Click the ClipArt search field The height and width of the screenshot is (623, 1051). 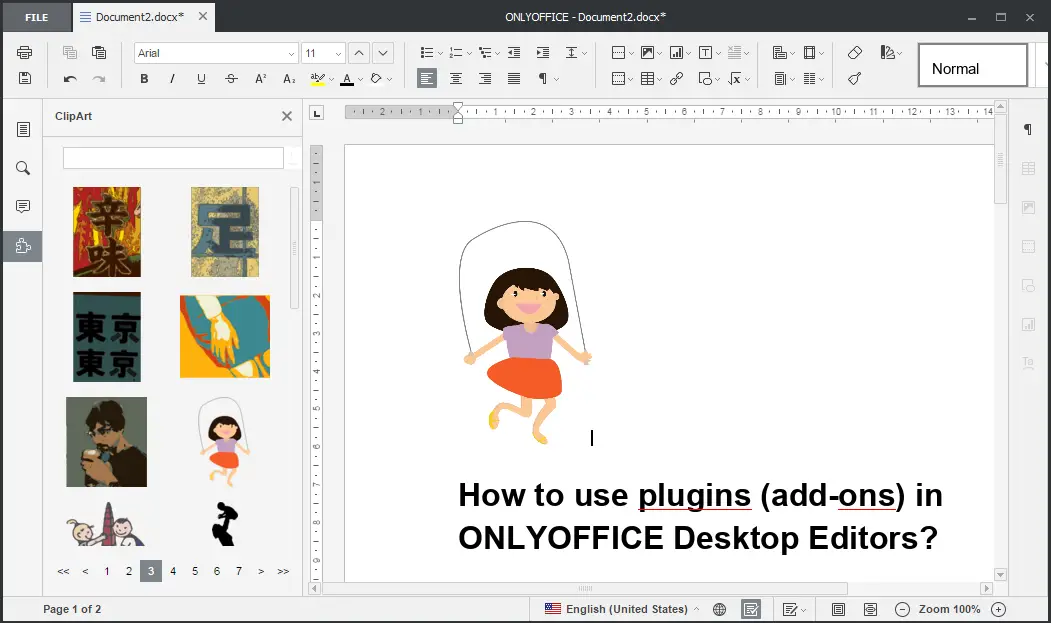tap(173, 158)
